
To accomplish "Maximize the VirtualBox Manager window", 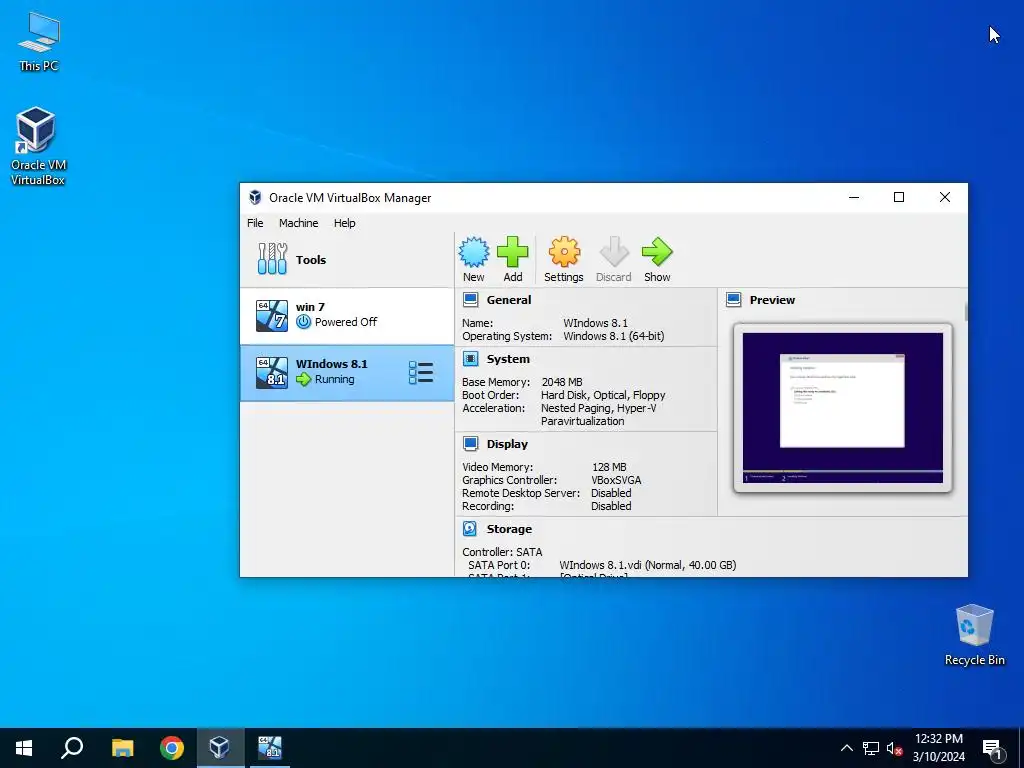I will [899, 197].
